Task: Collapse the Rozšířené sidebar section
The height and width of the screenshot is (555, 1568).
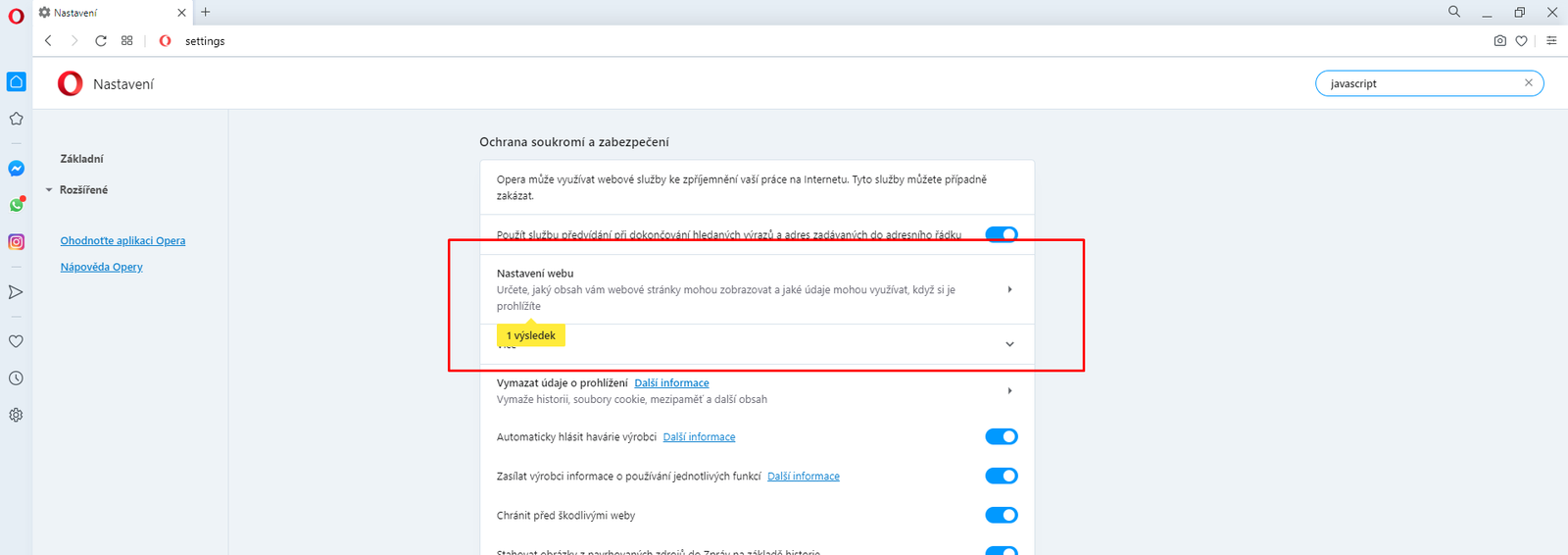Action: click(50, 190)
